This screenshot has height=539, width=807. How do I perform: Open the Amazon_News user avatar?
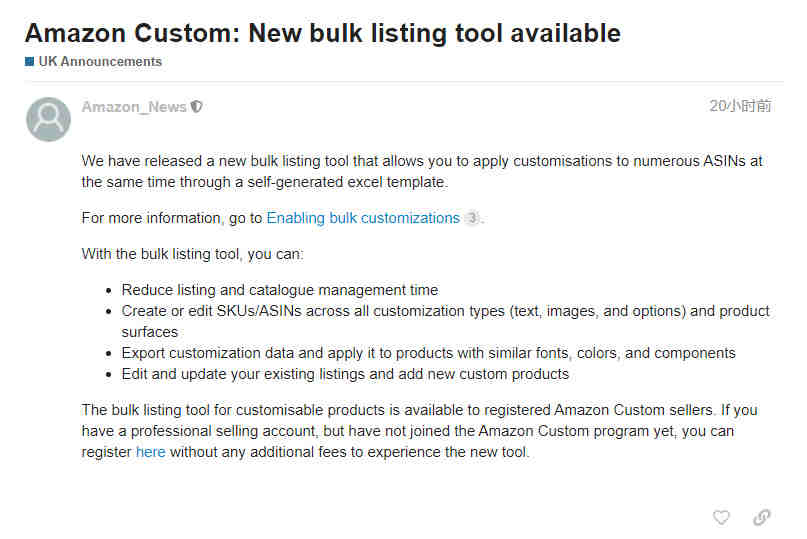click(x=48, y=119)
